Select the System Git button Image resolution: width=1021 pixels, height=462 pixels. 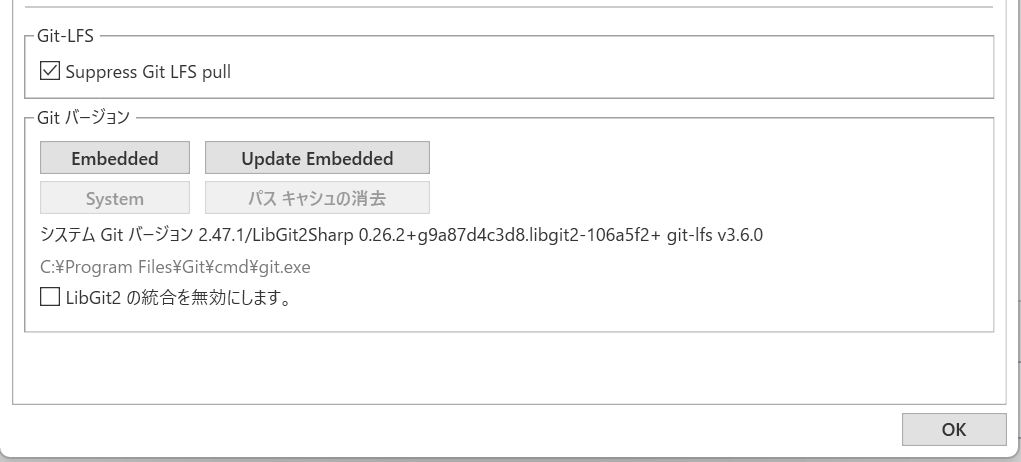[x=115, y=198]
